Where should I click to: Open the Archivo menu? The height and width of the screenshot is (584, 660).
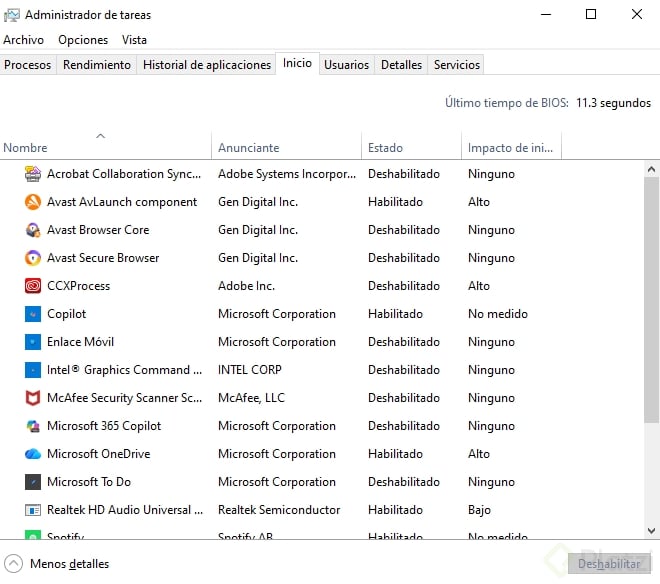[x=24, y=40]
